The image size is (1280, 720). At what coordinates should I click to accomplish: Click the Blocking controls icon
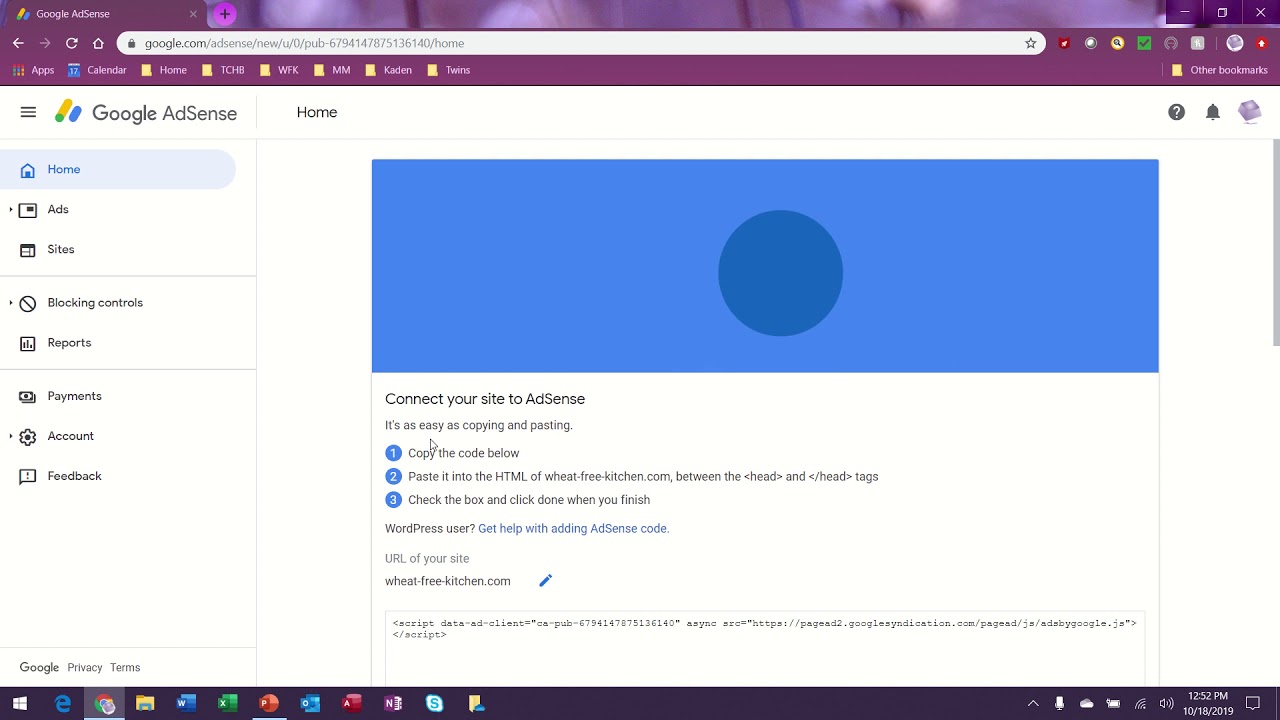28,303
